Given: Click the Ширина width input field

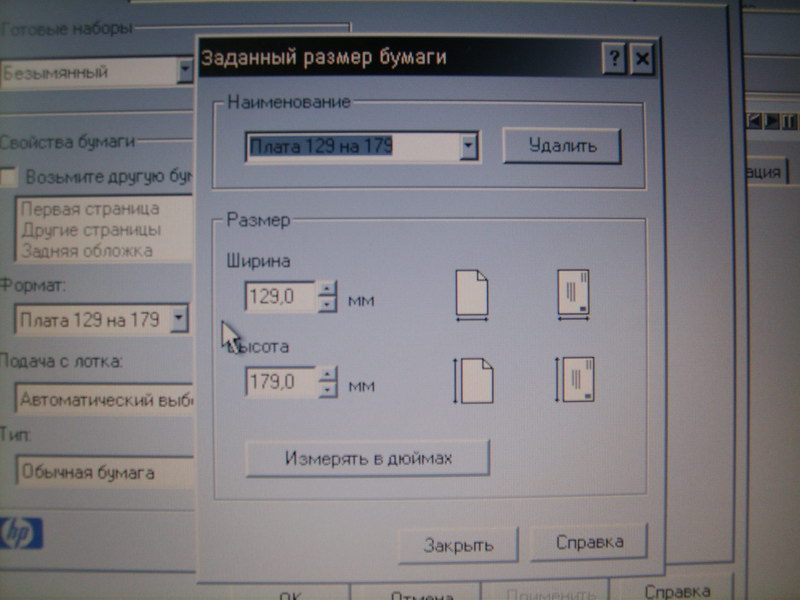Looking at the screenshot, I should (279, 297).
